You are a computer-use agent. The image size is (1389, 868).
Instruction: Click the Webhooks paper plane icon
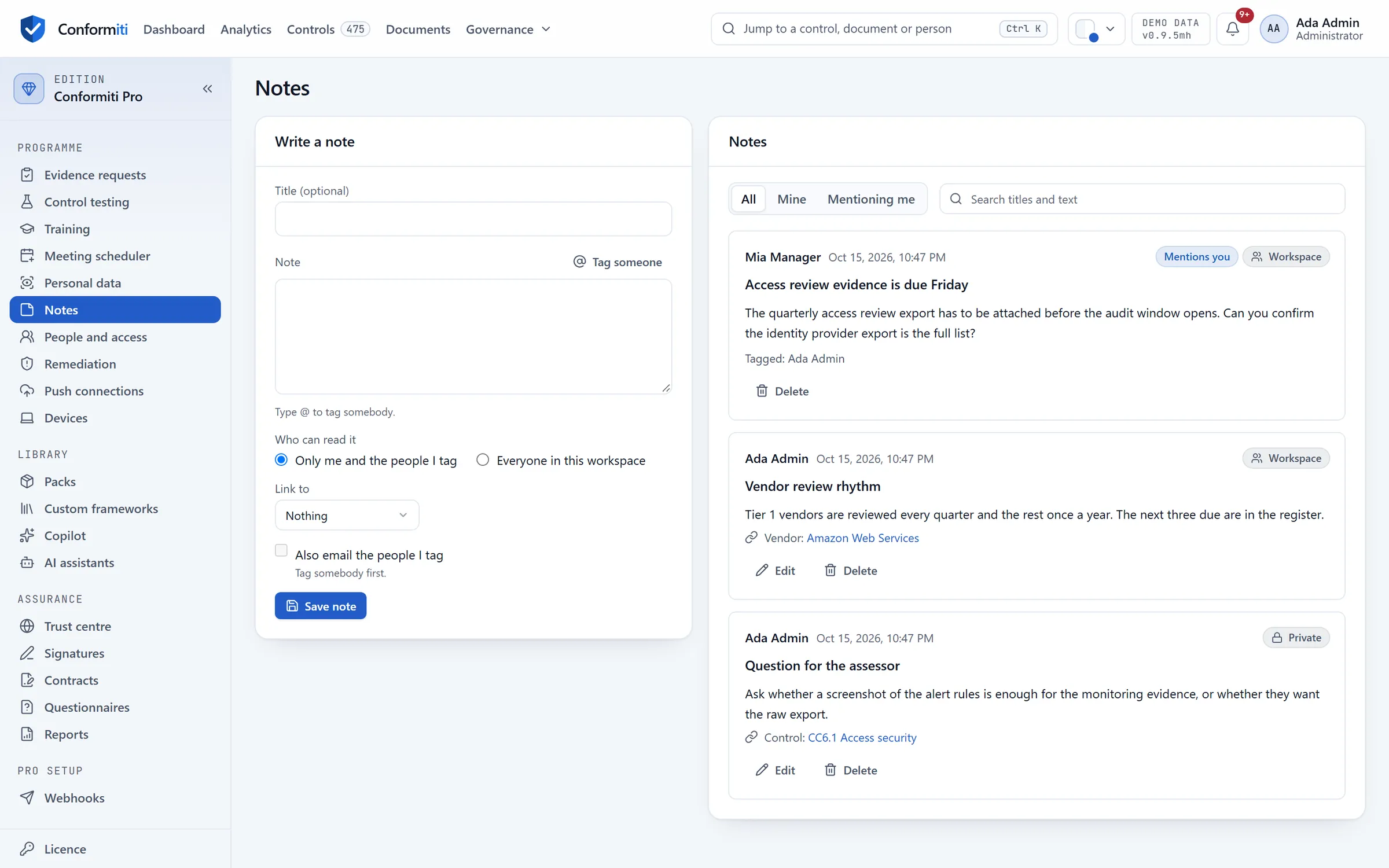coord(27,798)
